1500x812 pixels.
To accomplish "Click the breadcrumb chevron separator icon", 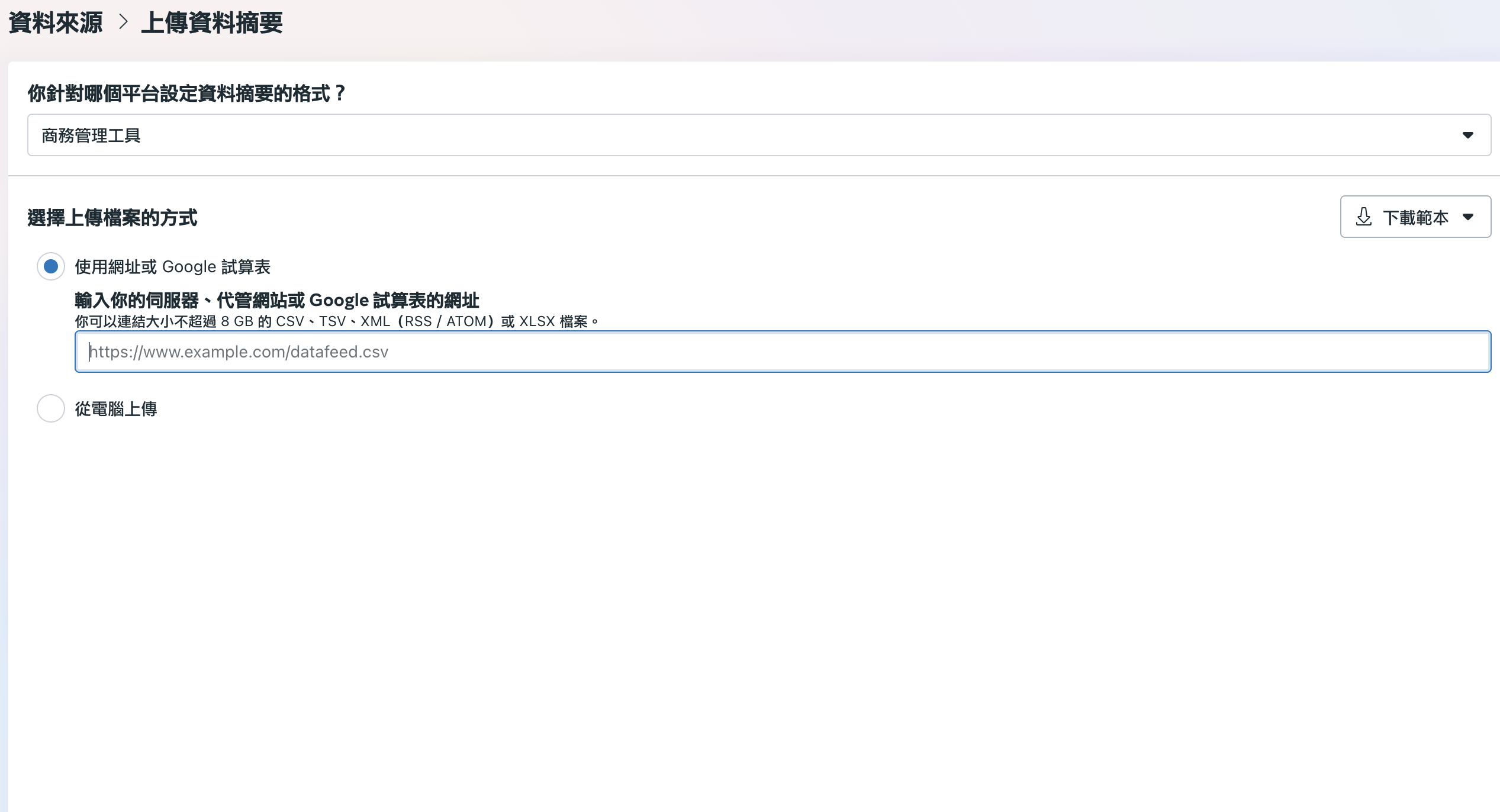I will pos(123,22).
